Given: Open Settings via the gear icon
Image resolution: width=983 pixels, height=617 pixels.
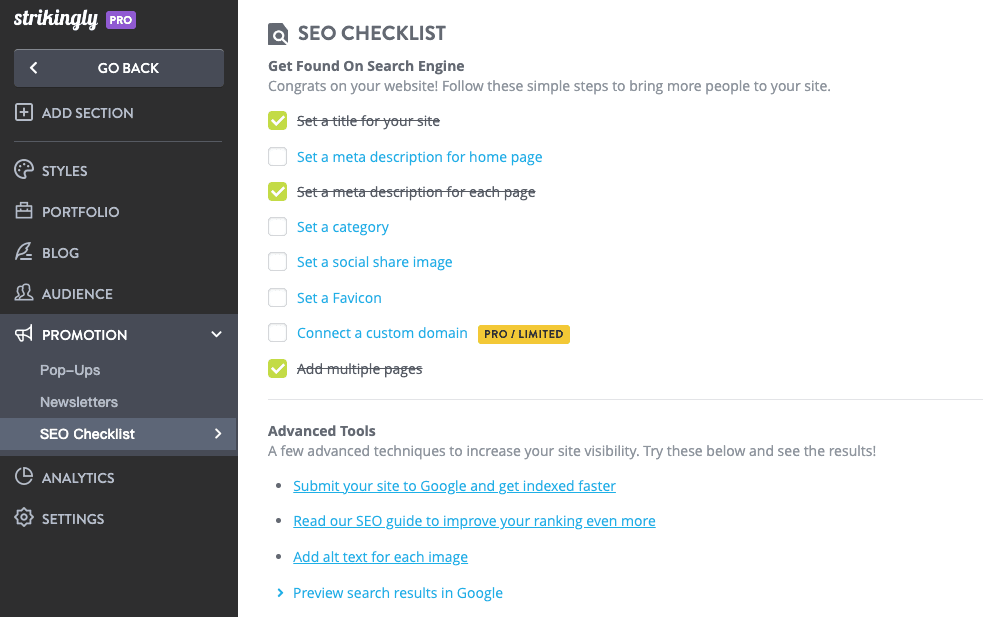Looking at the screenshot, I should point(24,518).
